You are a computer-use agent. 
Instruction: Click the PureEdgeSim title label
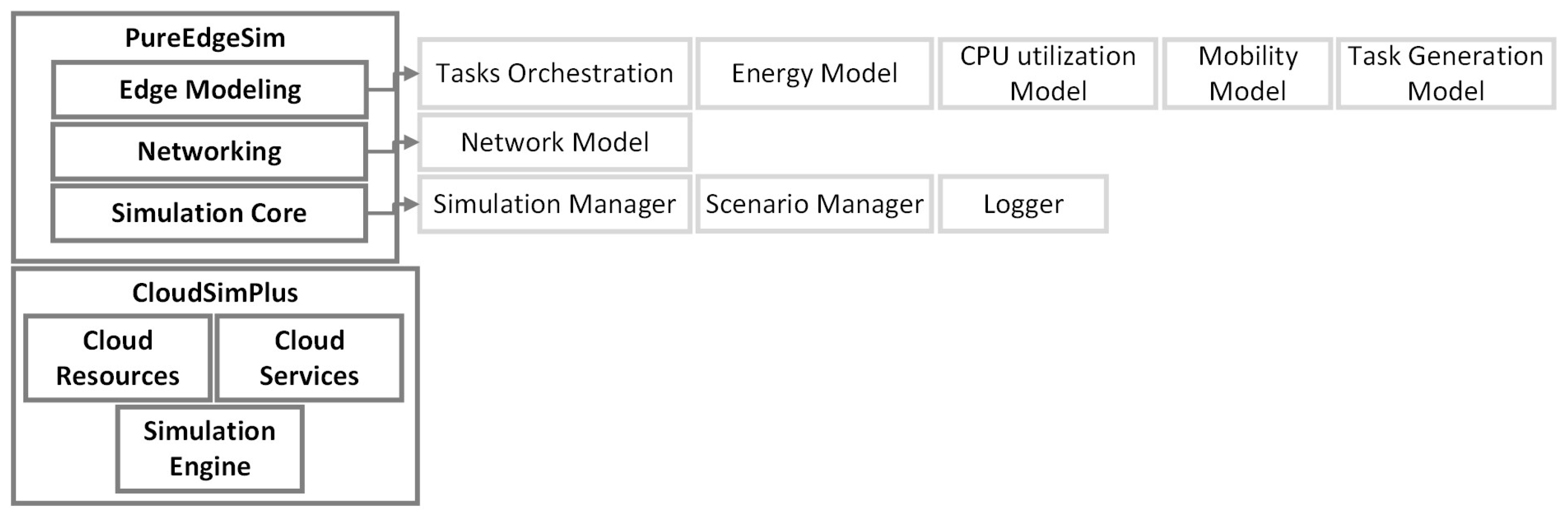tap(205, 38)
